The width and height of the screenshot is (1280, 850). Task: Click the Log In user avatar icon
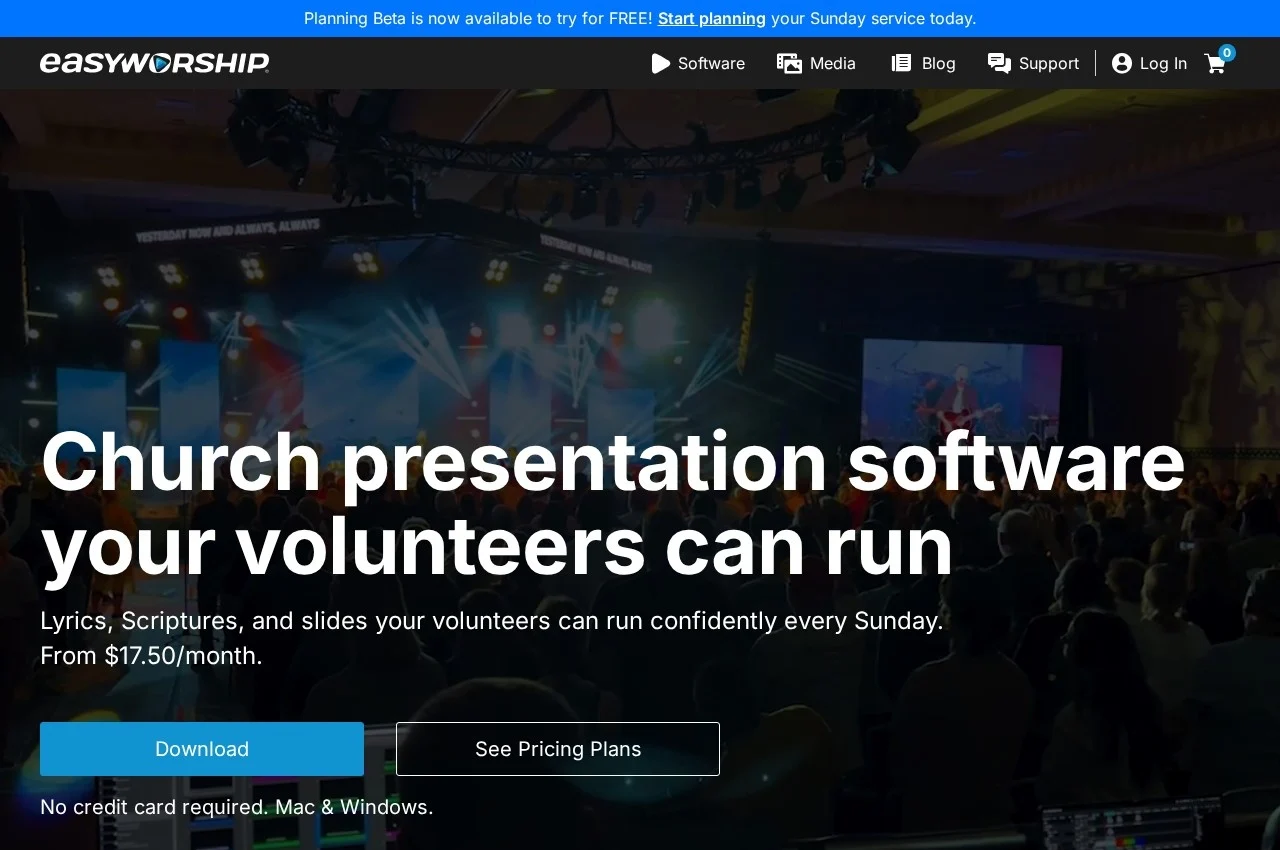[1122, 63]
